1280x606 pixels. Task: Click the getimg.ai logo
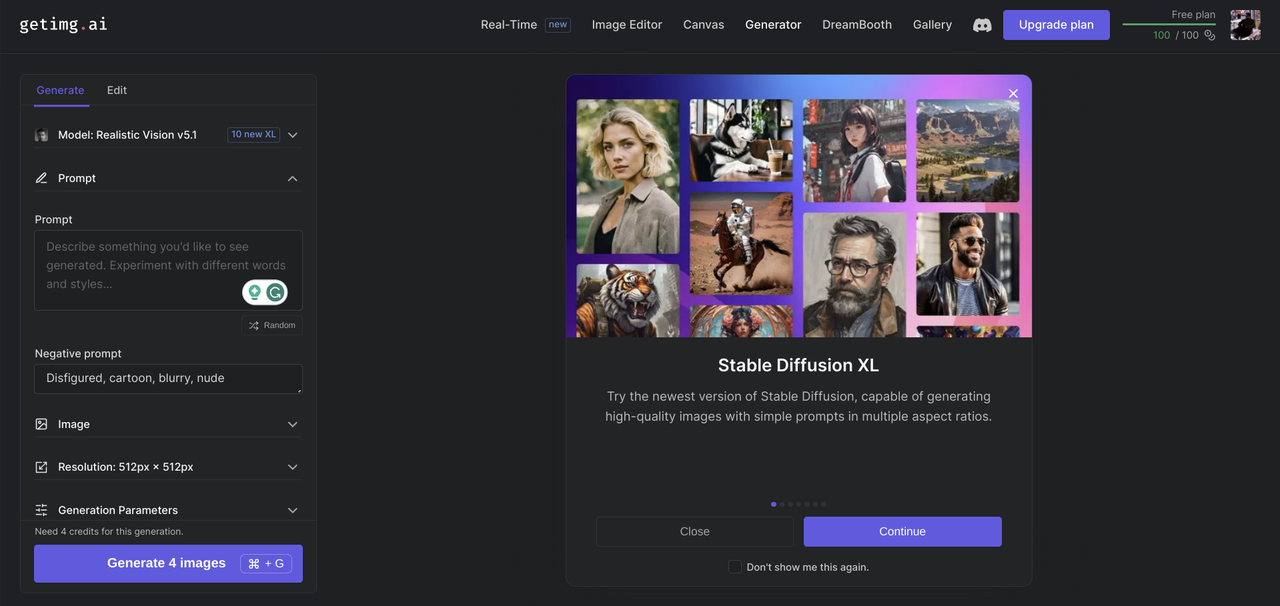click(63, 24)
